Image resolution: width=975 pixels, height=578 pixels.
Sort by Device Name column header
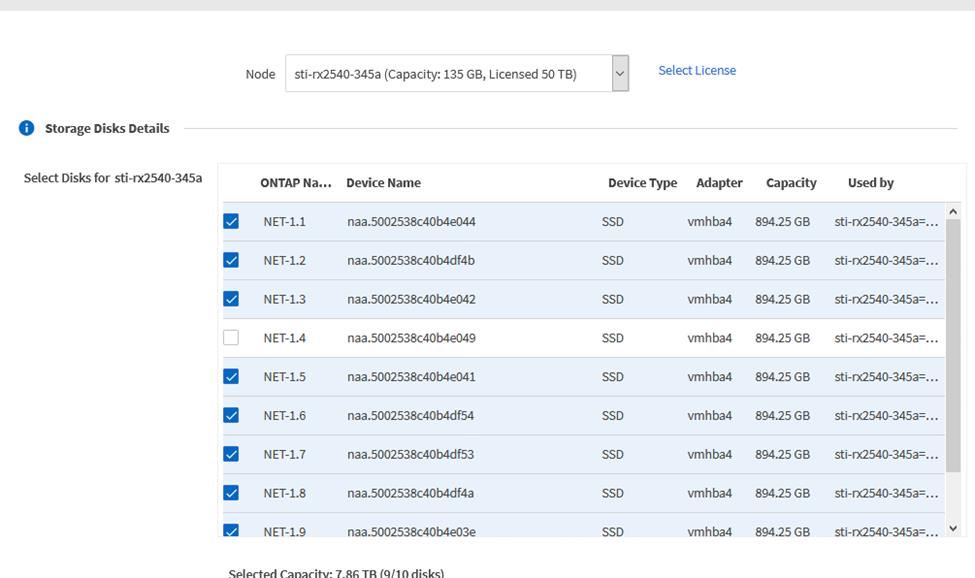pos(383,183)
